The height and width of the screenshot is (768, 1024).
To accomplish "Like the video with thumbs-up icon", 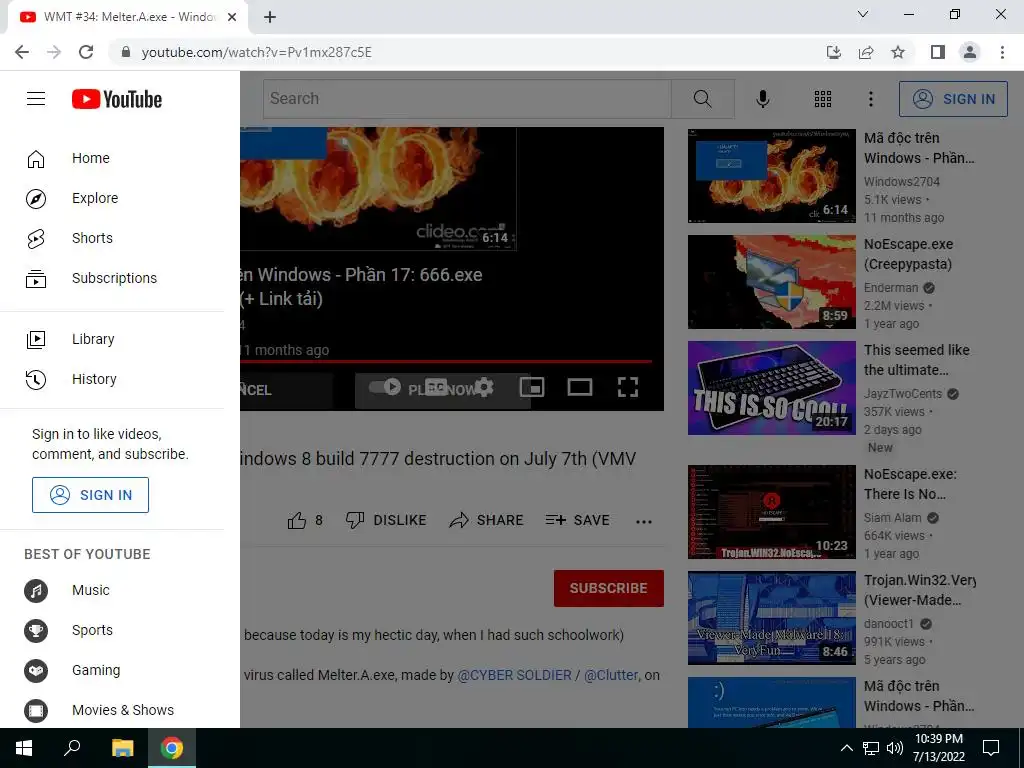I will 297,520.
